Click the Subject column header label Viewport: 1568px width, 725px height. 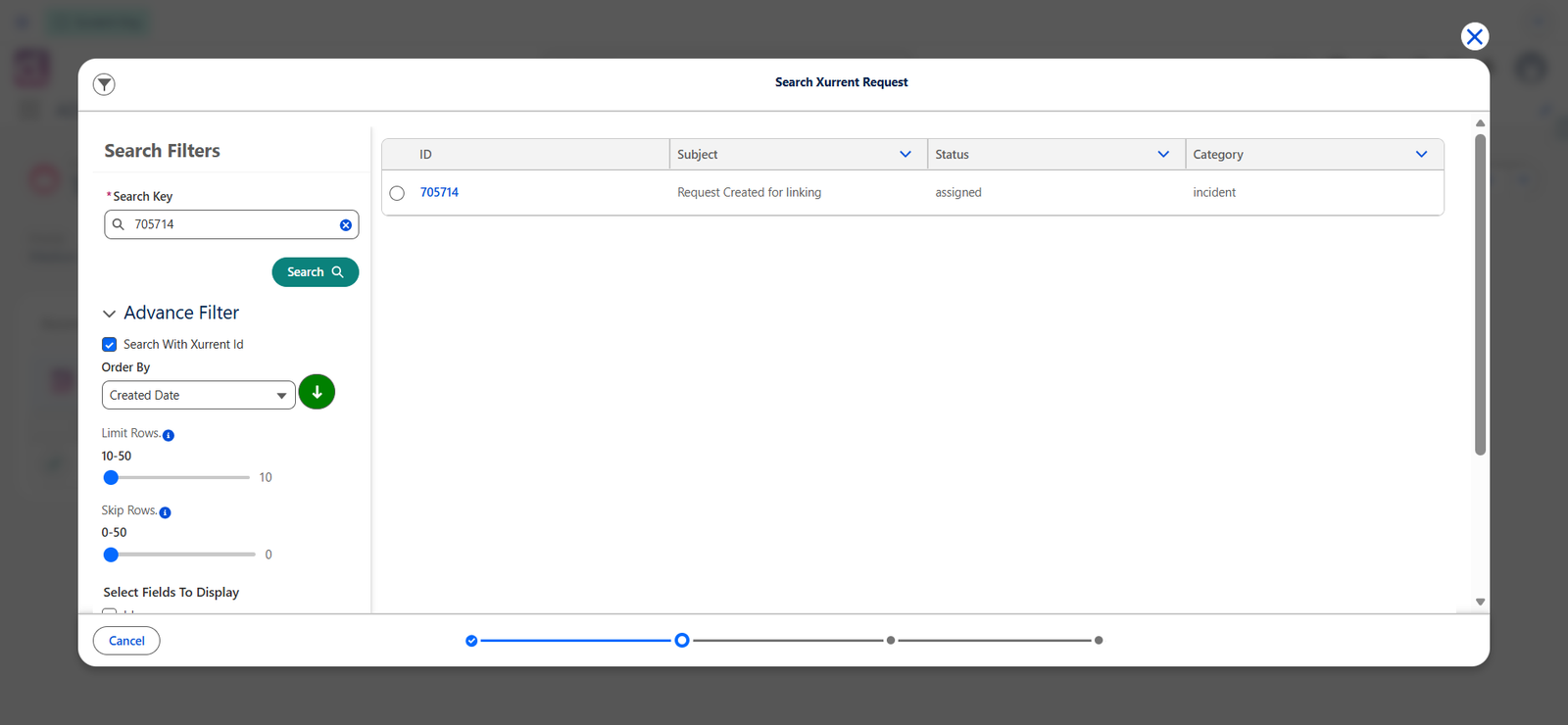[697, 155]
